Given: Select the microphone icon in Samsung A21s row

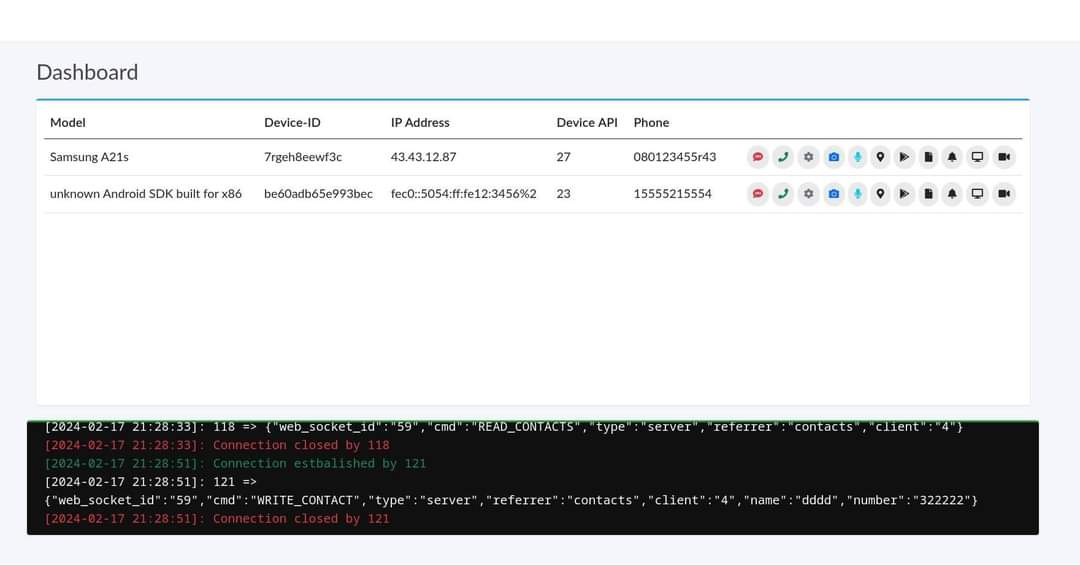Looking at the screenshot, I should 858,157.
